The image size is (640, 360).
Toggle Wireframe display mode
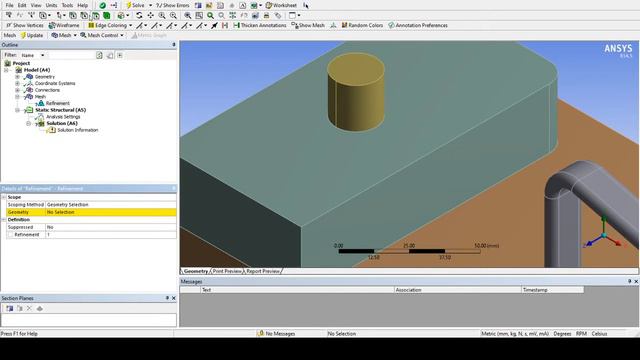click(64, 25)
